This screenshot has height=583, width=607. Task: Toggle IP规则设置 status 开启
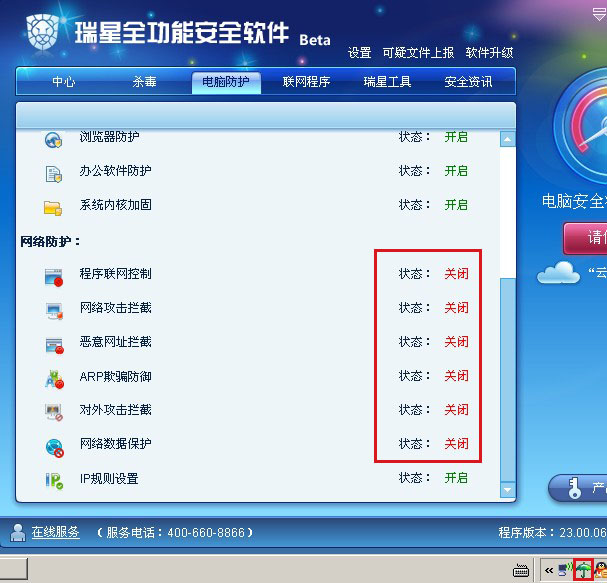pyautogui.click(x=456, y=478)
